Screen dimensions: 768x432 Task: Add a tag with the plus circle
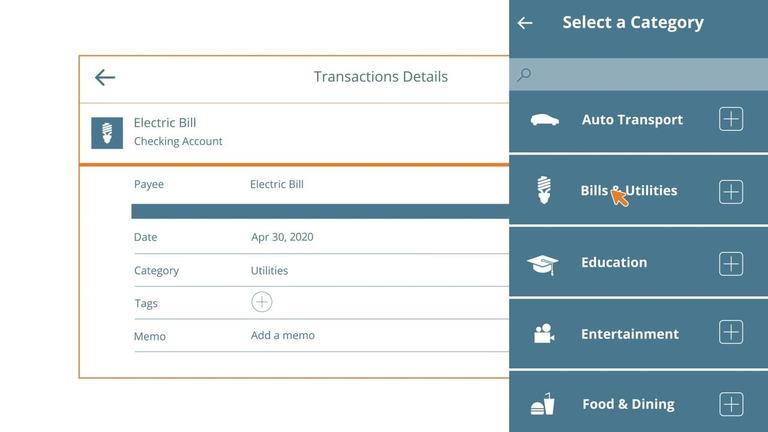point(262,302)
